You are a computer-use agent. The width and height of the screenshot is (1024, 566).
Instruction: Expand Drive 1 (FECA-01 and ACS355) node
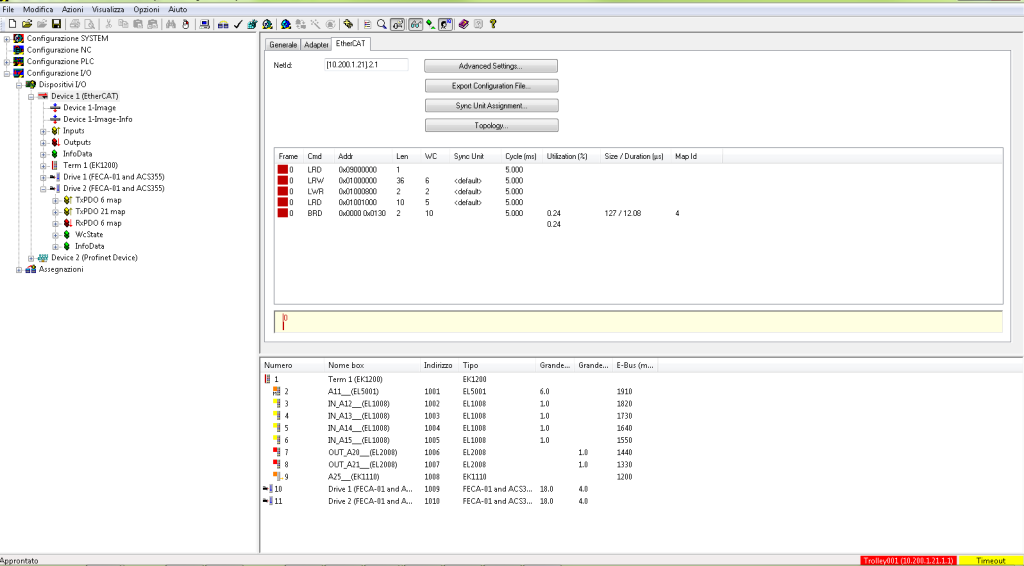43,178
